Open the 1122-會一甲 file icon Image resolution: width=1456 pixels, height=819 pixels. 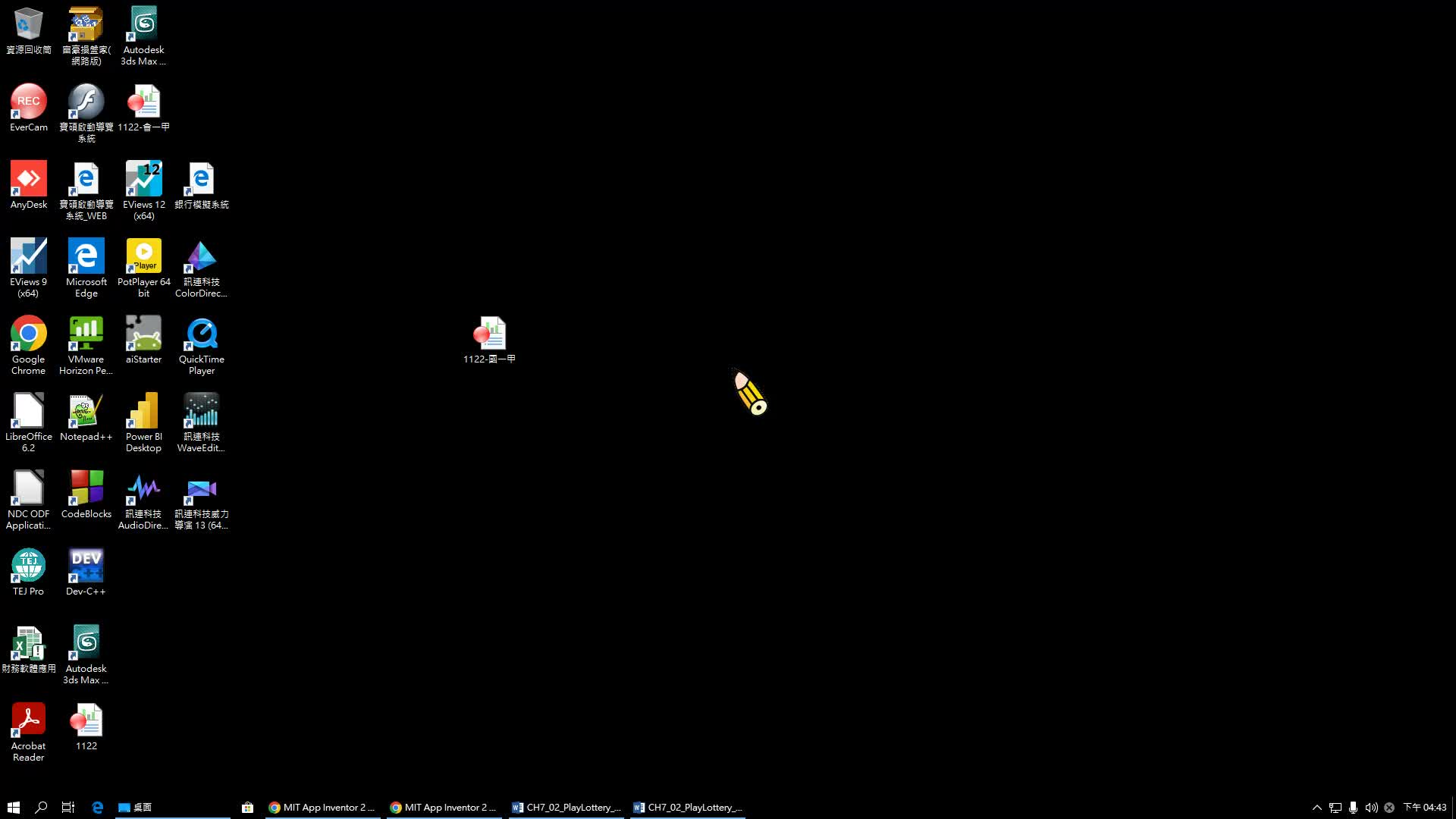[x=143, y=108]
